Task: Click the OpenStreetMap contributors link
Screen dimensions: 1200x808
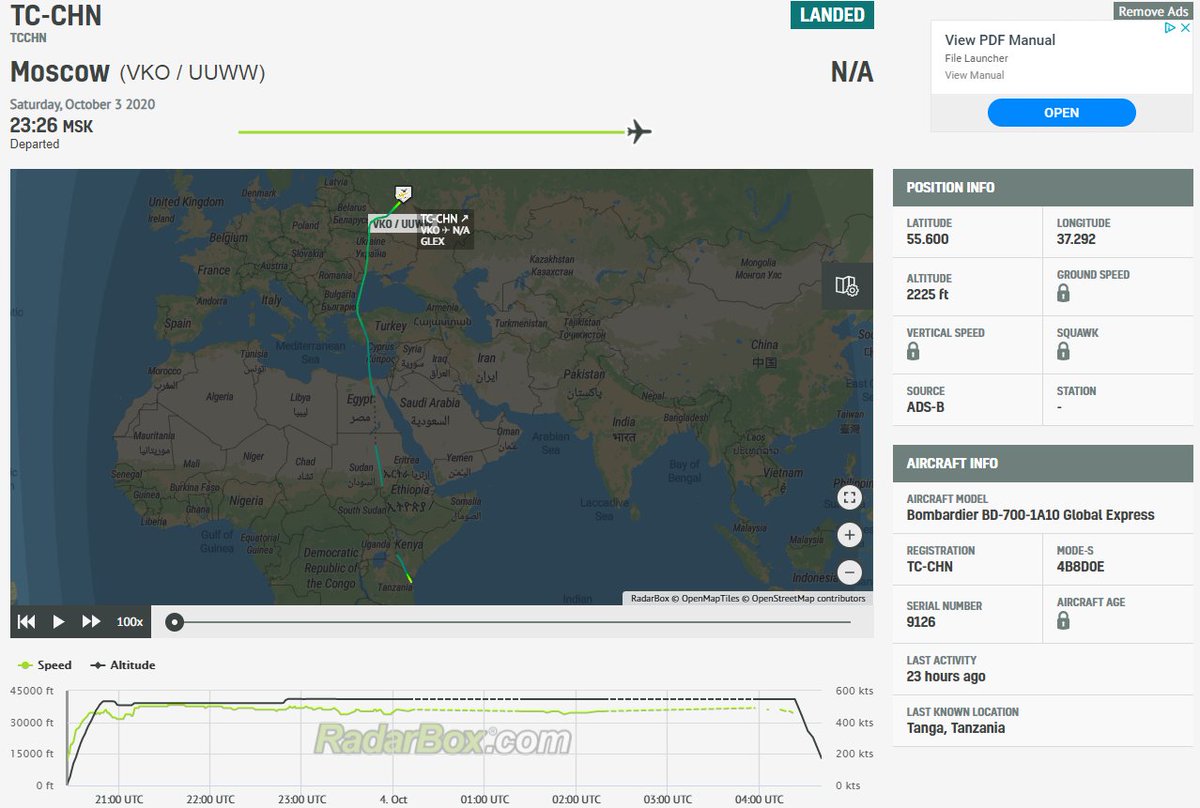Action: point(809,598)
